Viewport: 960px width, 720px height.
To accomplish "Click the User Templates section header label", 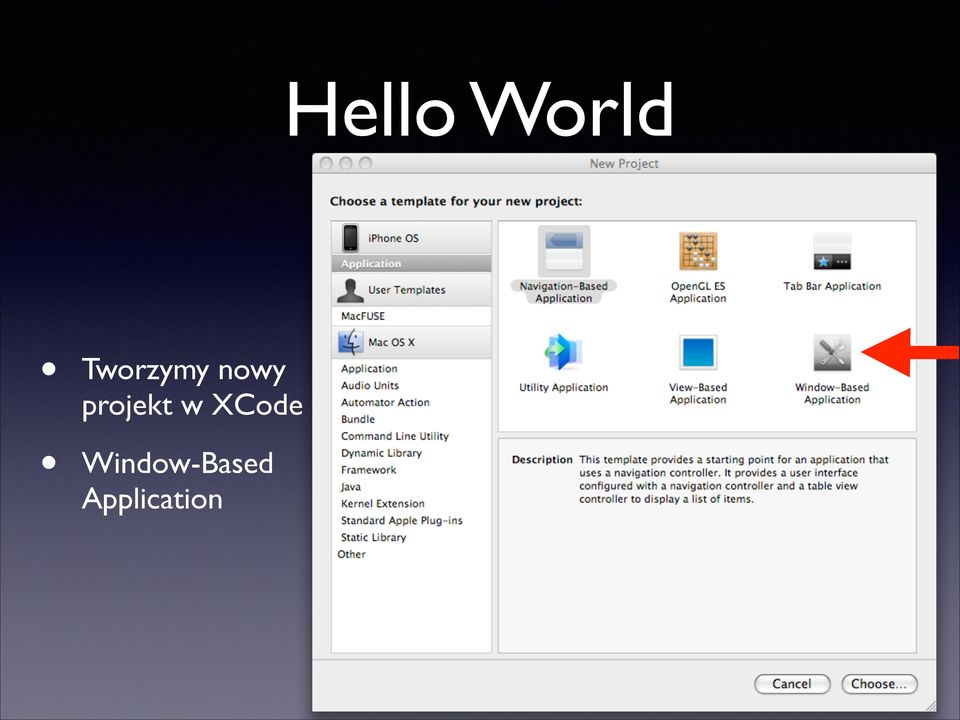I will click(407, 290).
